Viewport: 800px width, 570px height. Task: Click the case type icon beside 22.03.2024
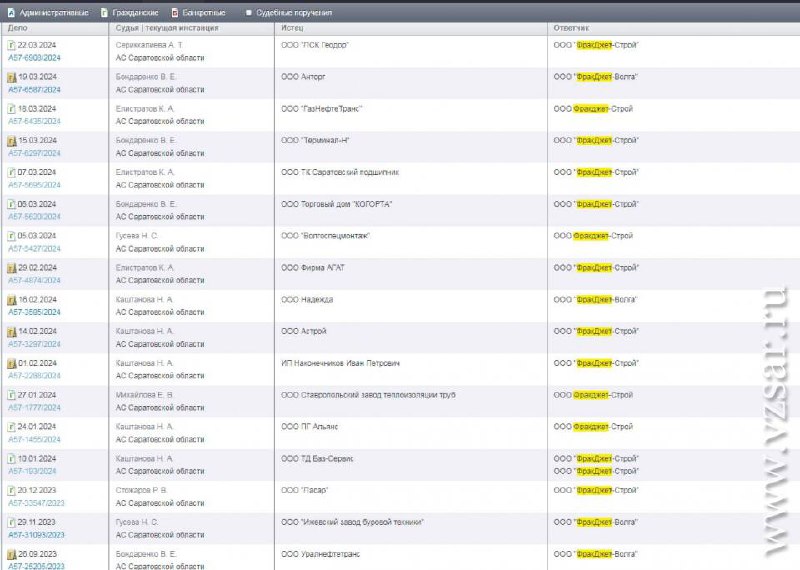point(11,45)
